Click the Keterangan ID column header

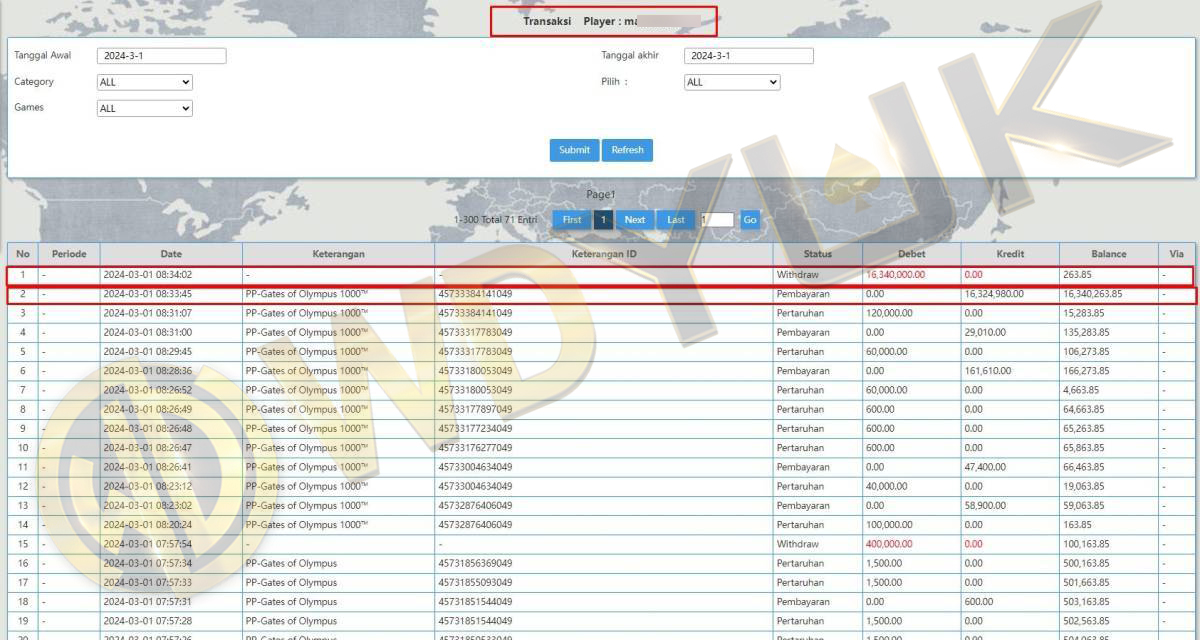604,254
